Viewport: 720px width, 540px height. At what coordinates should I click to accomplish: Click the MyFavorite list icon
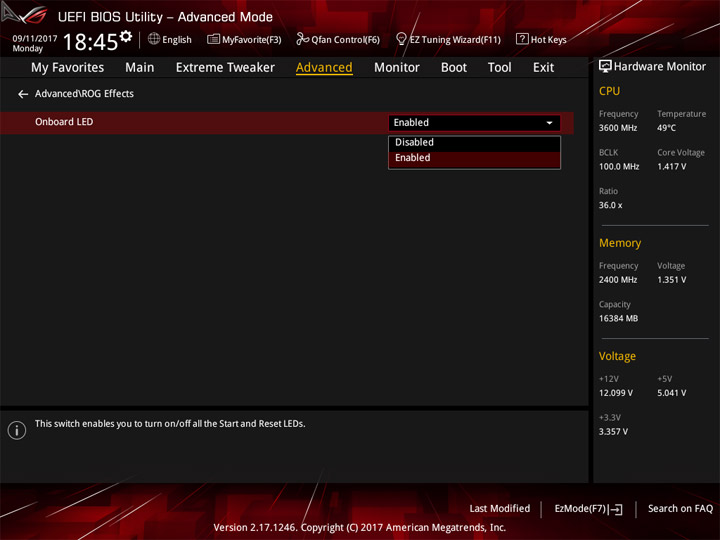213,39
